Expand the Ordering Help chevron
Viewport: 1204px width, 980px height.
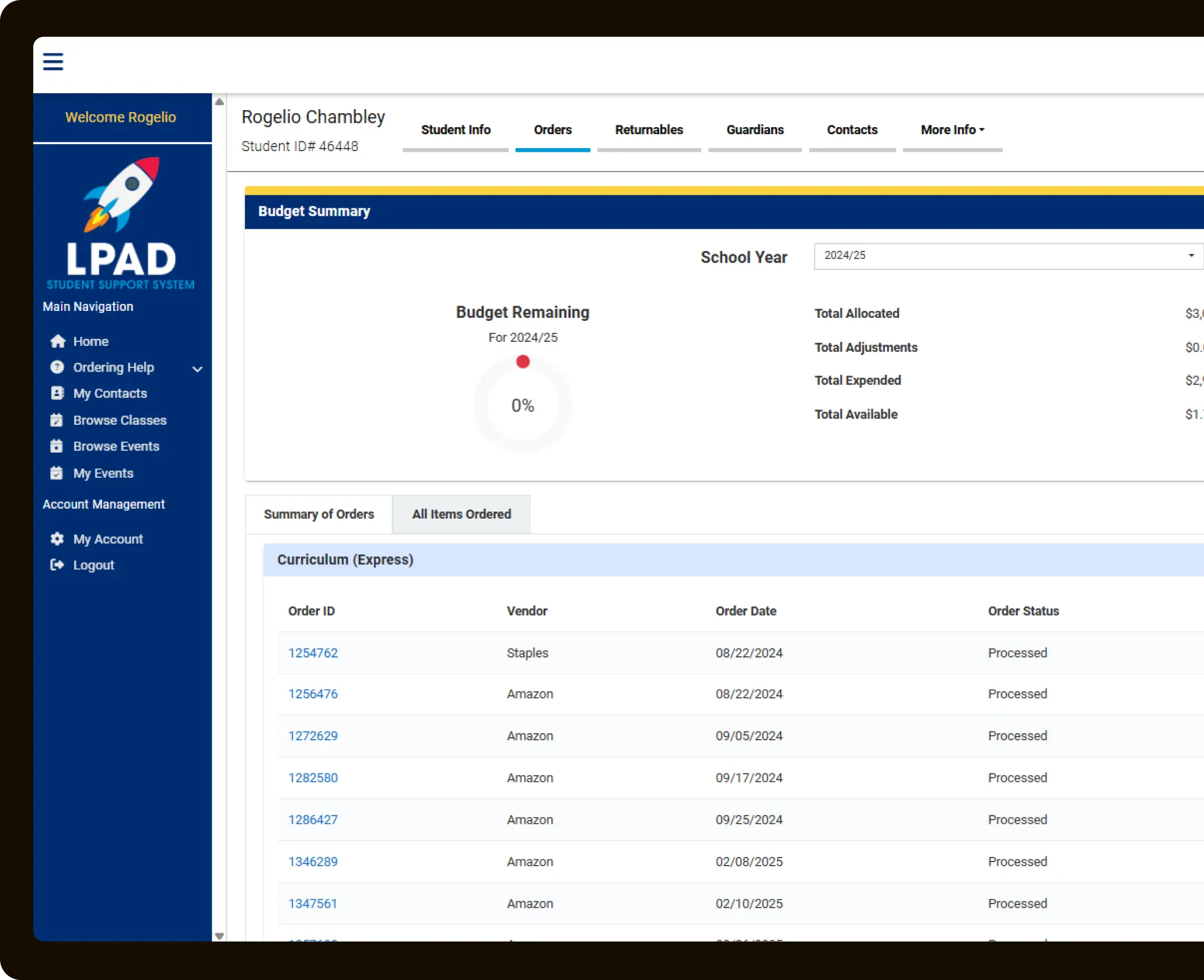(198, 369)
